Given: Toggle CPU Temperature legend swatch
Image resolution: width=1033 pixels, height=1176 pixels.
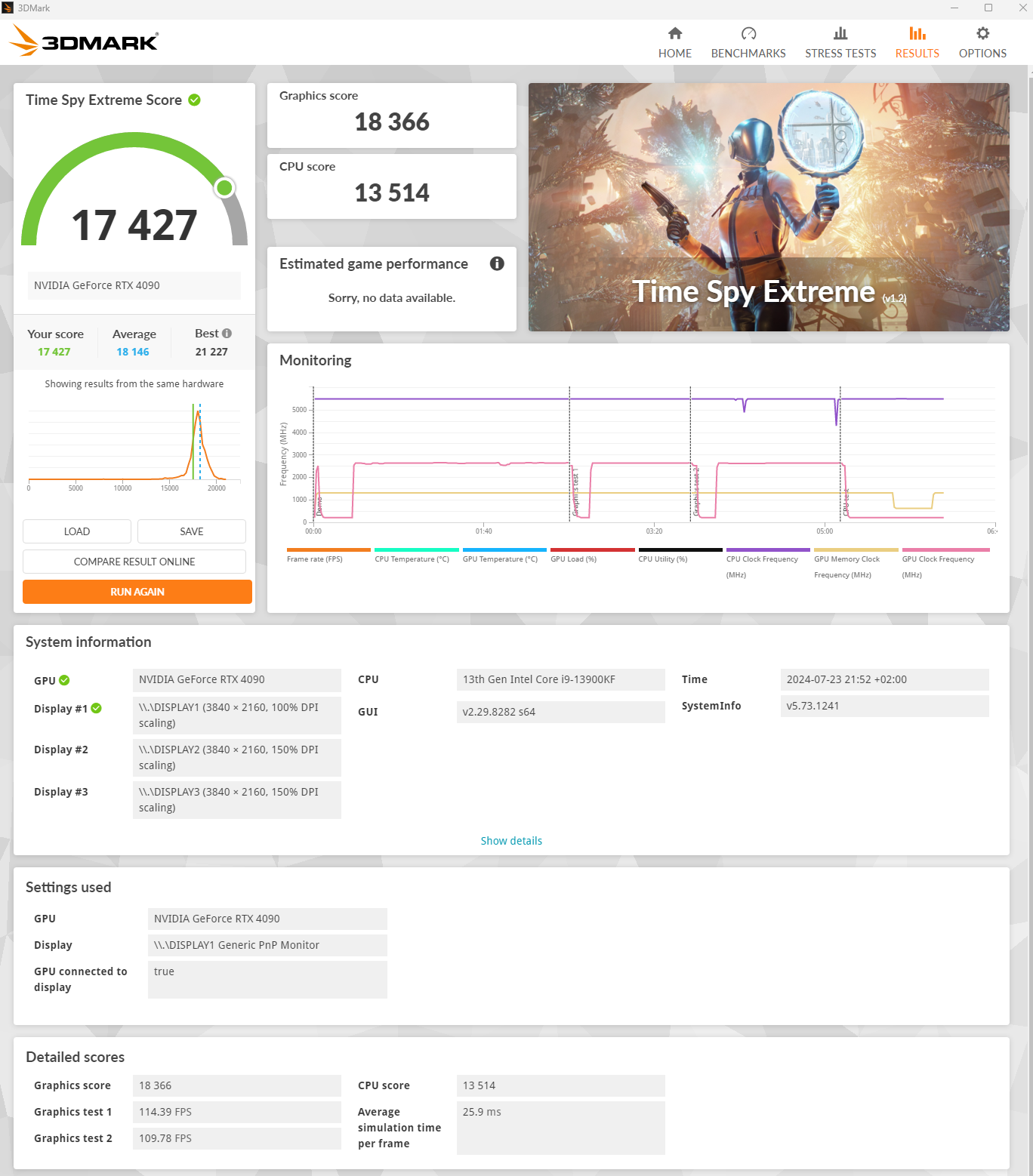Looking at the screenshot, I should (417, 550).
